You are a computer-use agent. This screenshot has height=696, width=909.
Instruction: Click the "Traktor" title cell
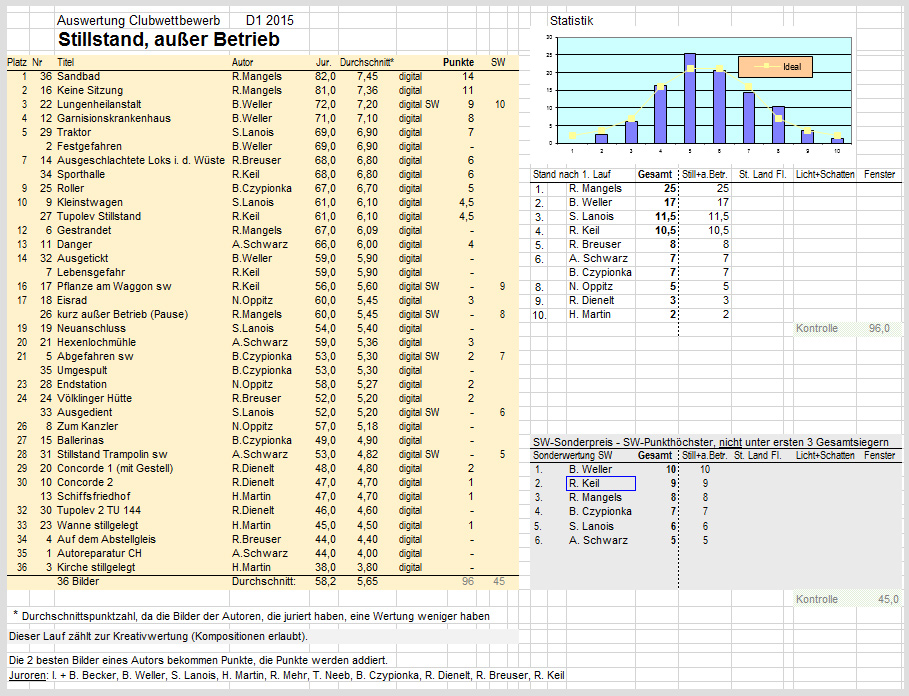[x=74, y=132]
